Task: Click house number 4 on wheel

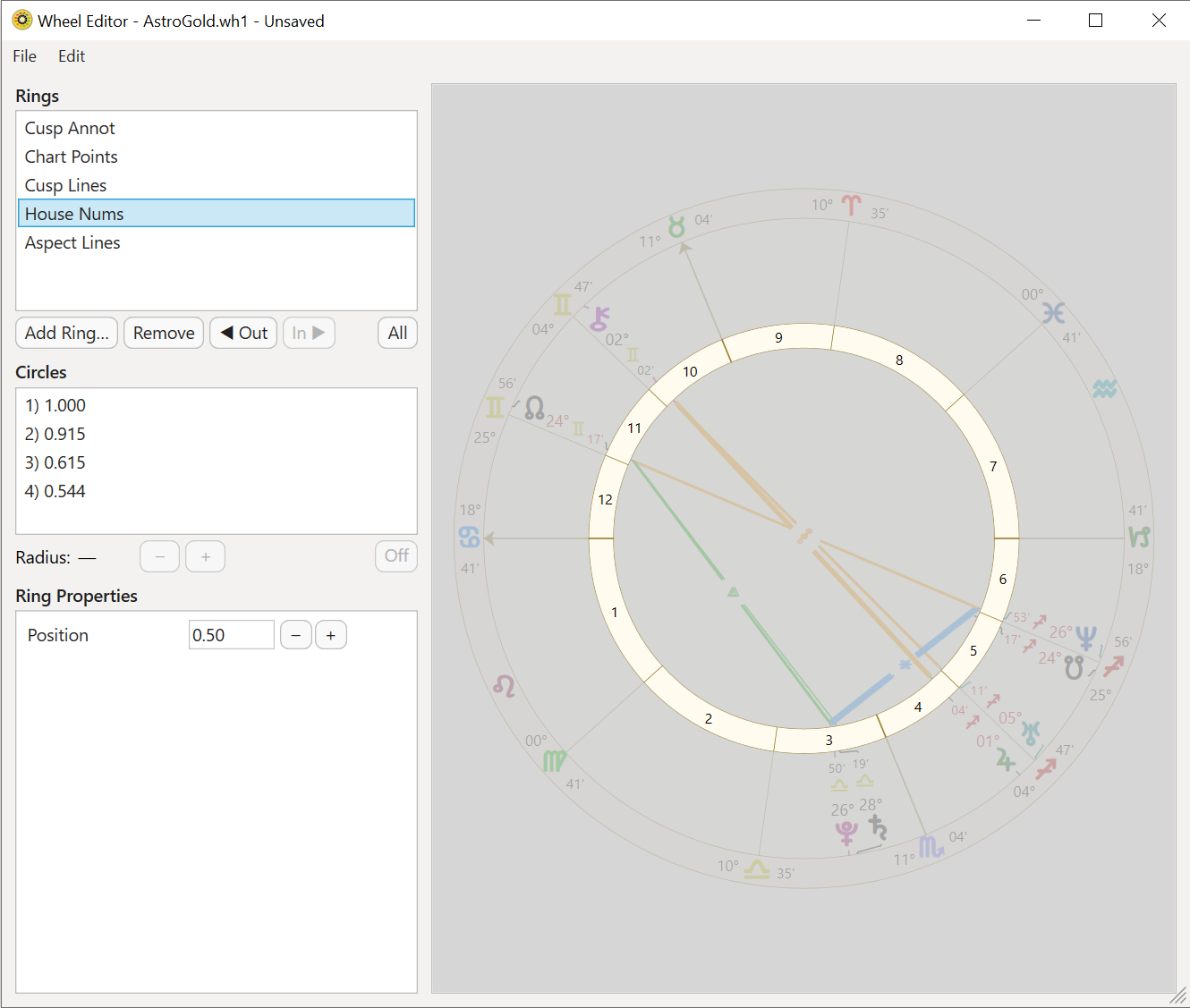Action: [918, 707]
